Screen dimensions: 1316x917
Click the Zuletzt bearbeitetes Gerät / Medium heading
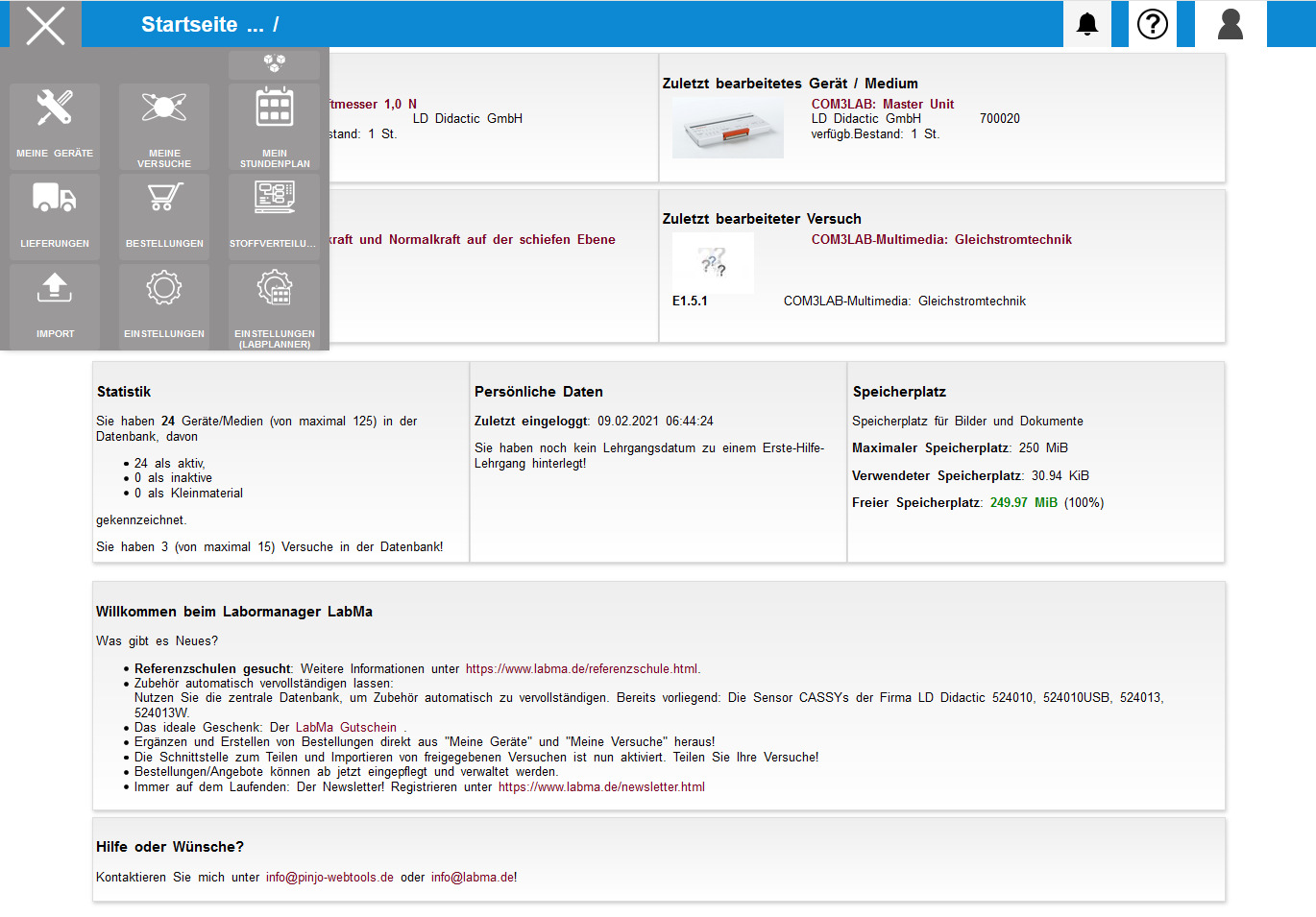(x=790, y=84)
